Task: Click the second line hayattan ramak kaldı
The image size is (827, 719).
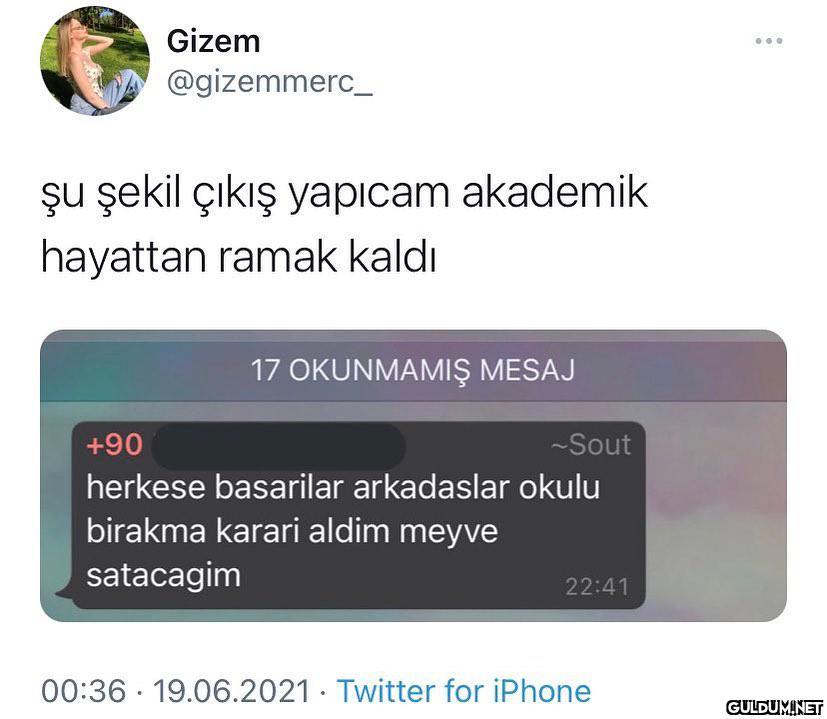Action: point(238,257)
